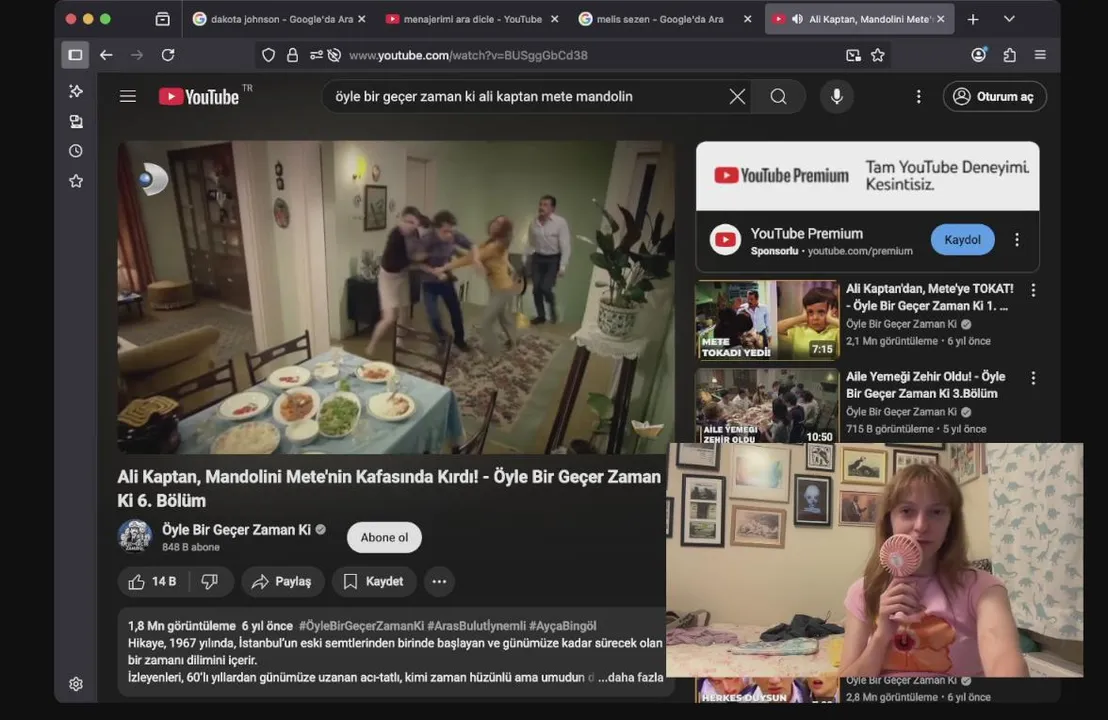Open bookmarks star in sidebar
The image size is (1108, 720).
[76, 182]
